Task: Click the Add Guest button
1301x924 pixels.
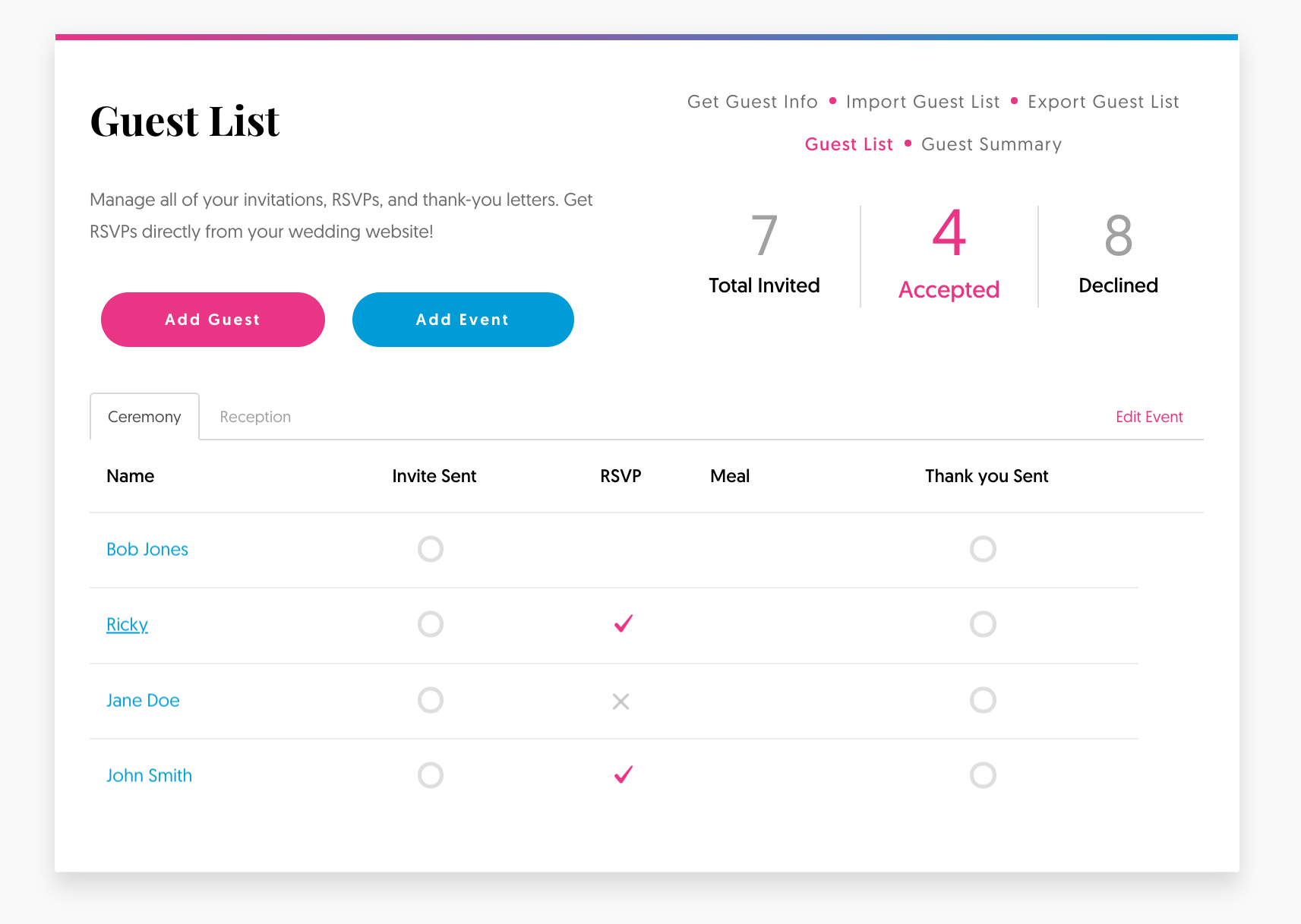Action: click(213, 320)
